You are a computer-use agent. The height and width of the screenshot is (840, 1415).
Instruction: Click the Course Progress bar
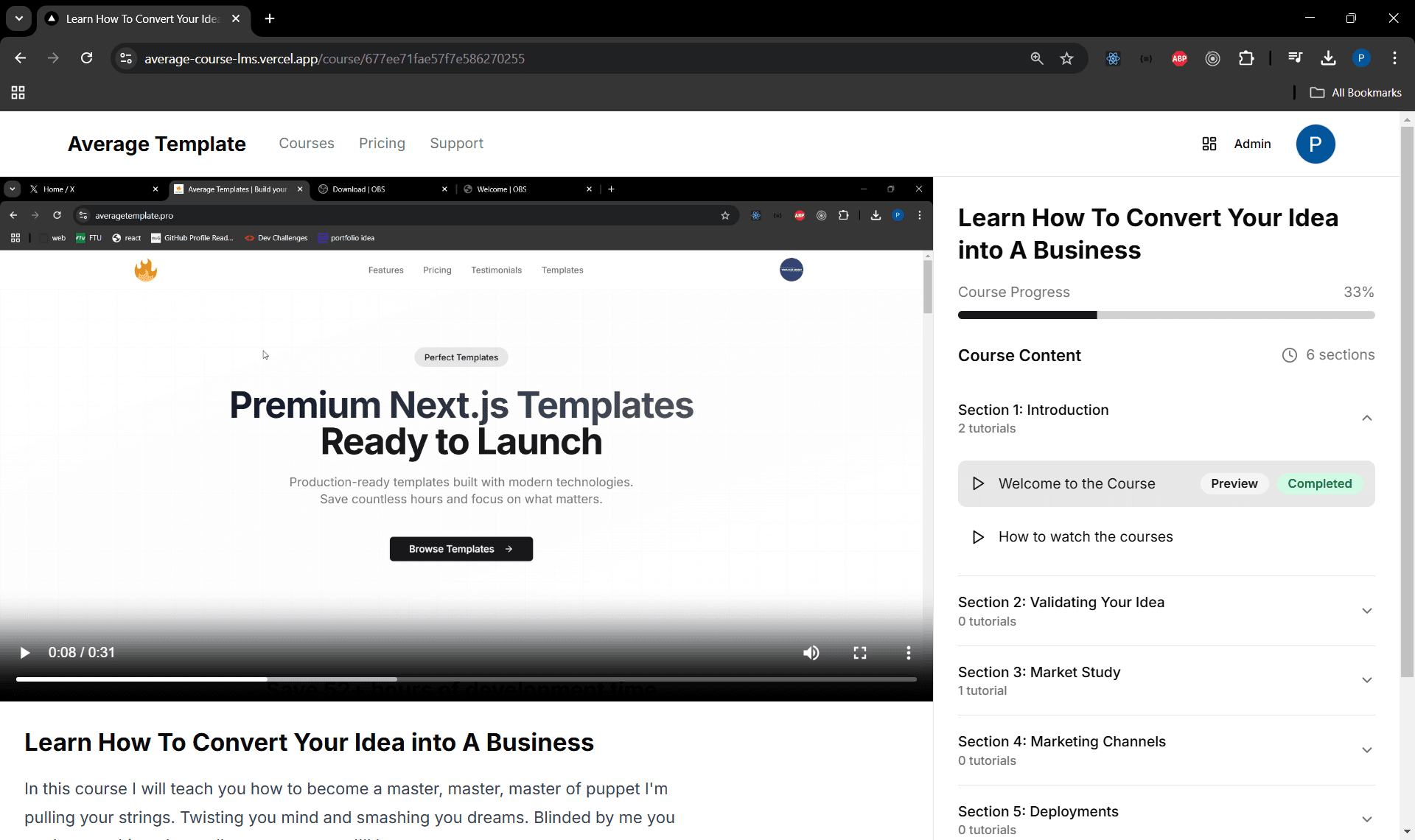[1166, 315]
